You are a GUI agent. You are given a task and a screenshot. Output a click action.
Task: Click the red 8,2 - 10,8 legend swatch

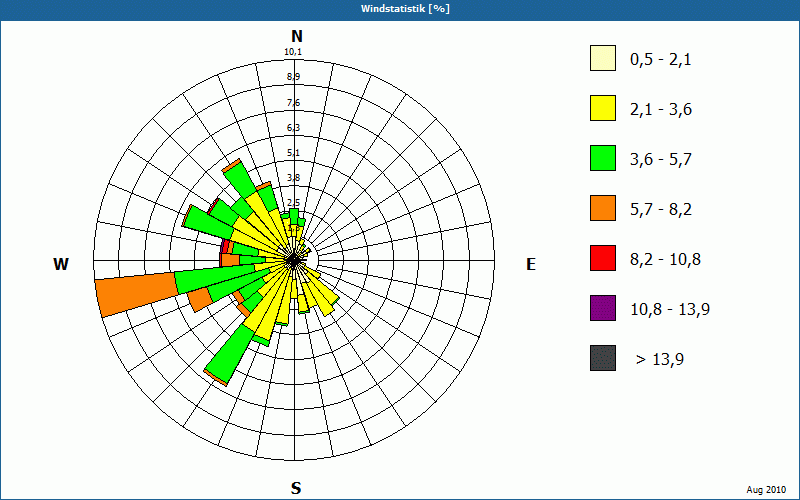click(603, 258)
